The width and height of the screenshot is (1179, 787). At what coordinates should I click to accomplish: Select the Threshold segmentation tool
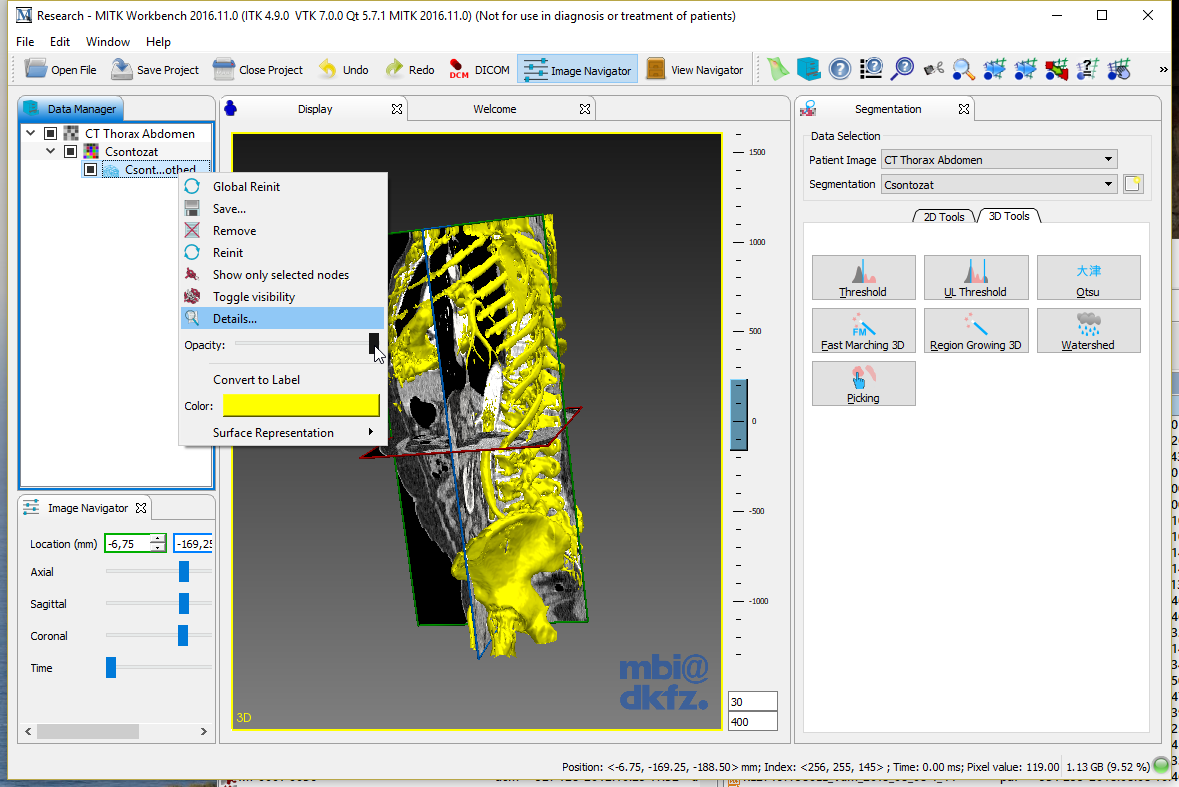click(x=863, y=278)
